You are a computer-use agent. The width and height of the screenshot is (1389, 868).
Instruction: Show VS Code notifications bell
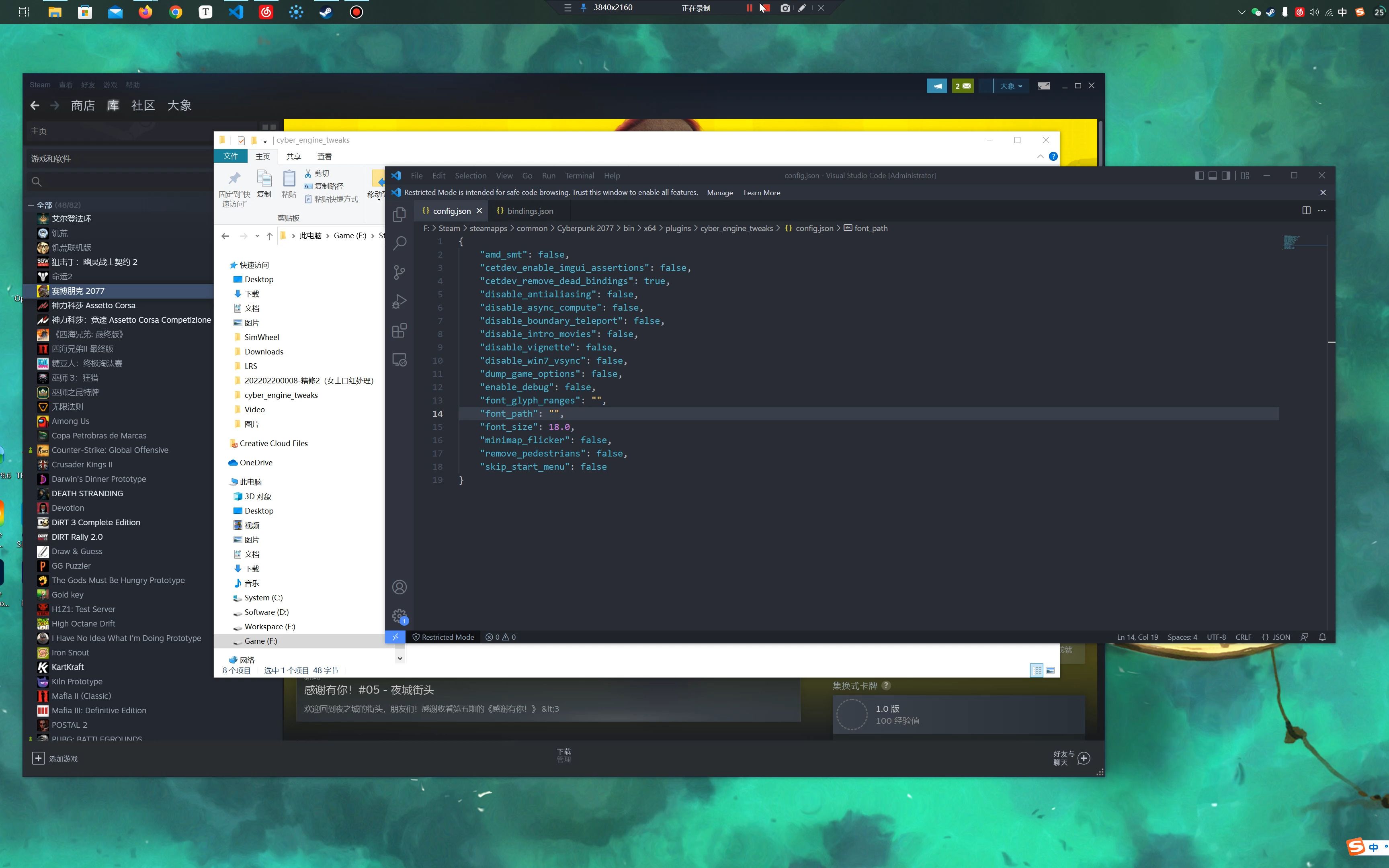(x=1322, y=637)
